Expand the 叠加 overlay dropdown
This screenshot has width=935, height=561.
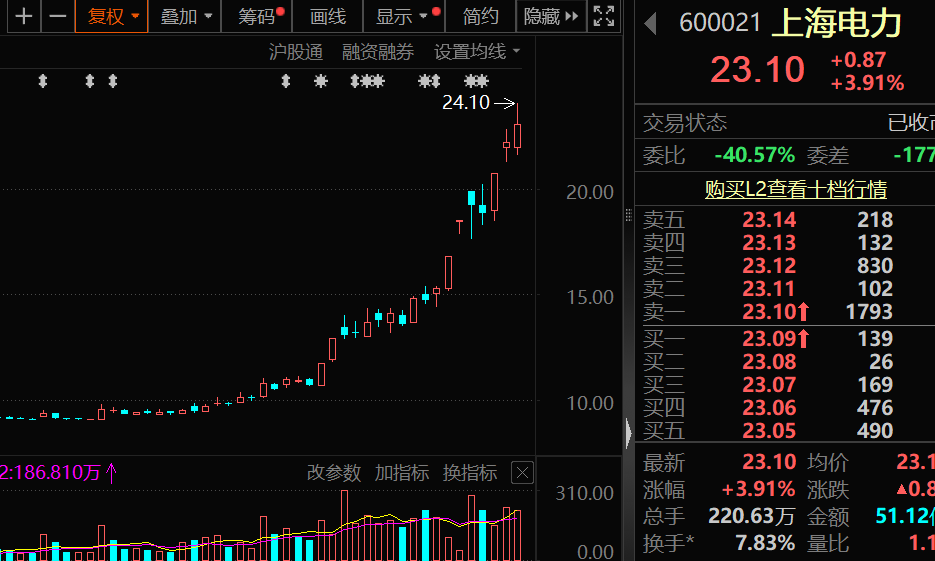pos(186,16)
